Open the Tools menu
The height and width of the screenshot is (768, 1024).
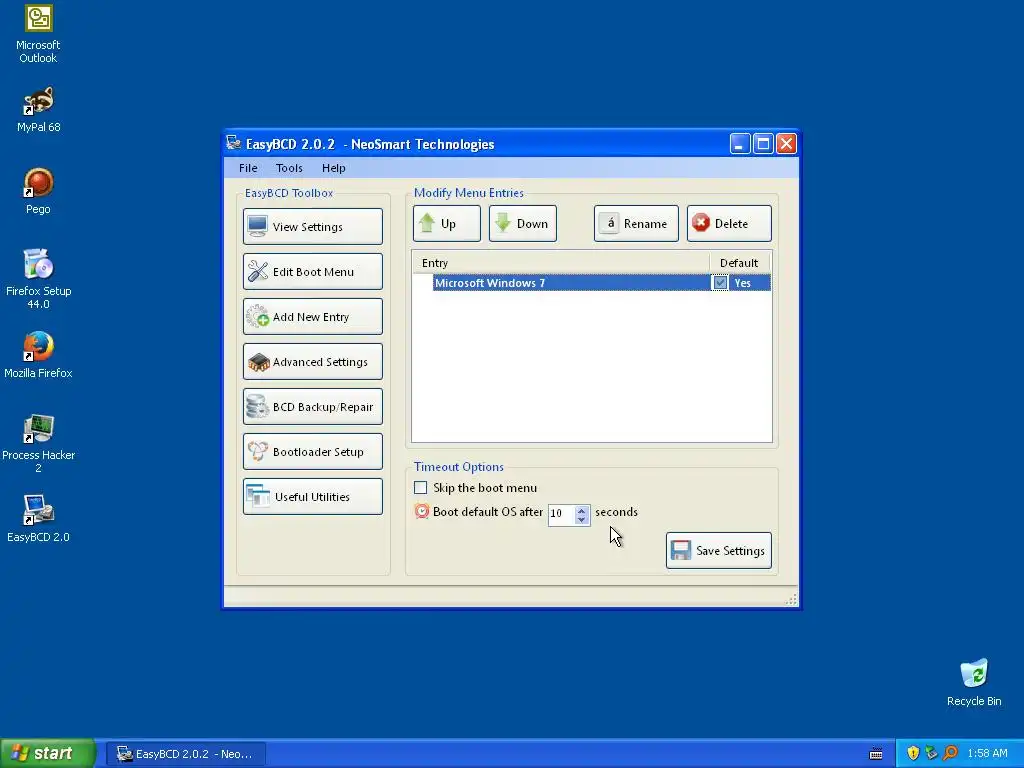[x=289, y=168]
